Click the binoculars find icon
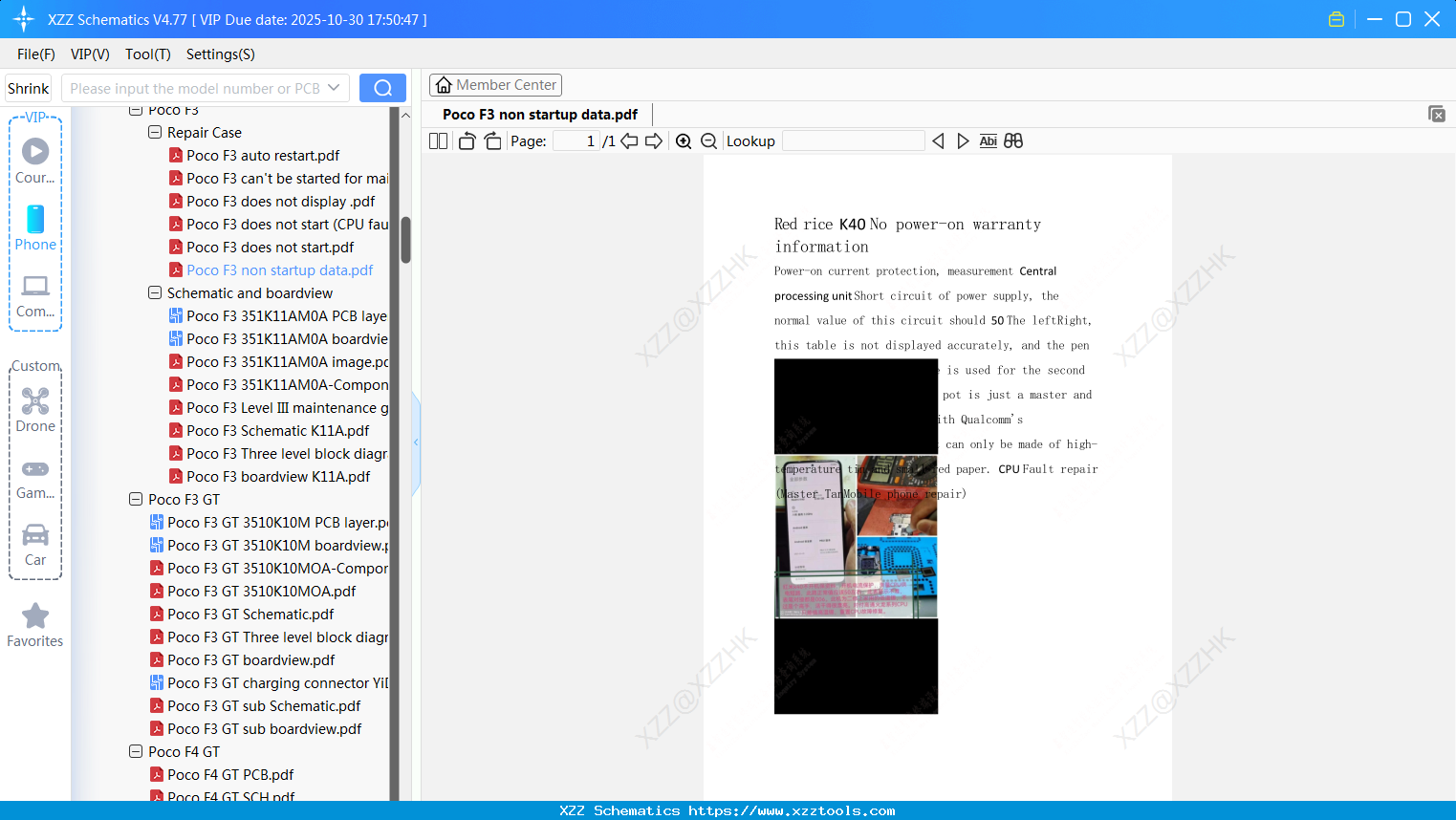Screen dimensions: 1456x820 coord(1013,141)
